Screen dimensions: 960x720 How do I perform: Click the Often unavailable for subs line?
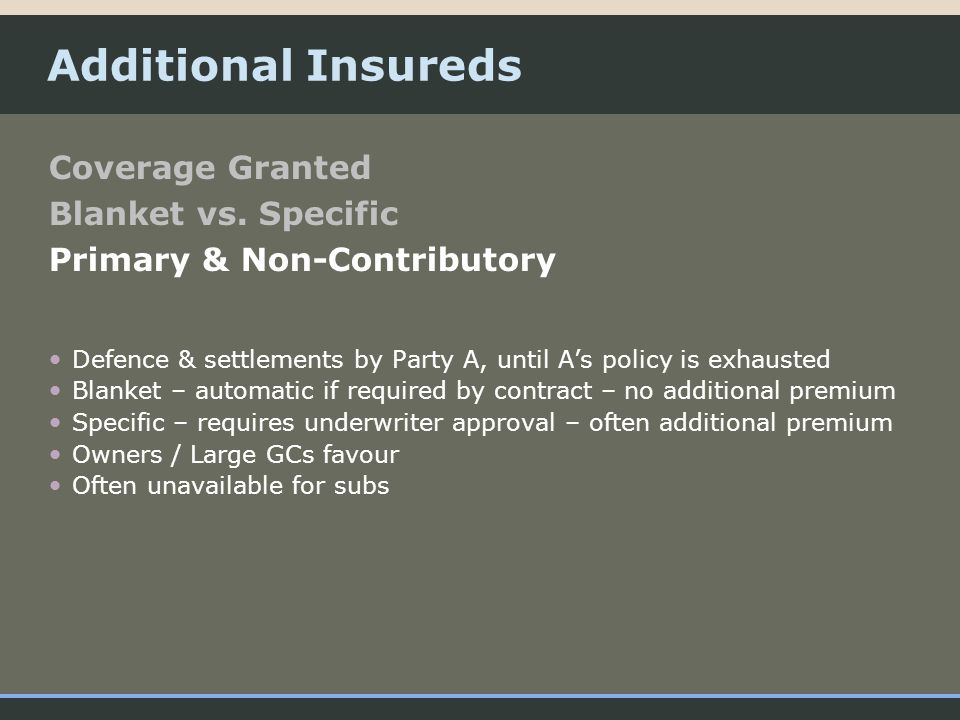point(231,486)
